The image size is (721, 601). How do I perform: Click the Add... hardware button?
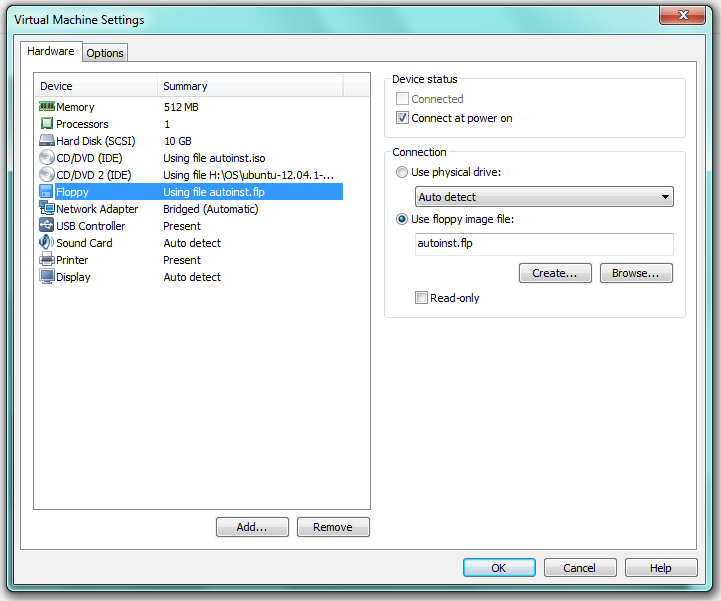click(x=252, y=527)
